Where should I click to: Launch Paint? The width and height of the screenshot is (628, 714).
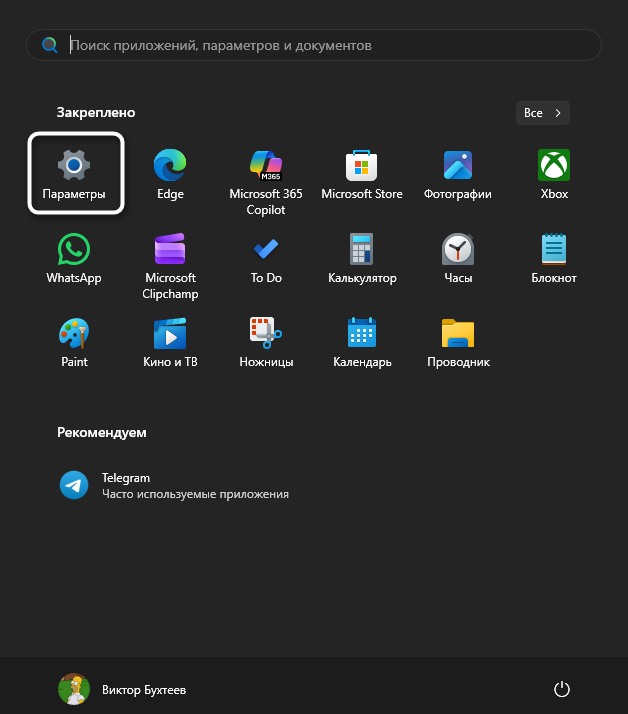pyautogui.click(x=74, y=342)
